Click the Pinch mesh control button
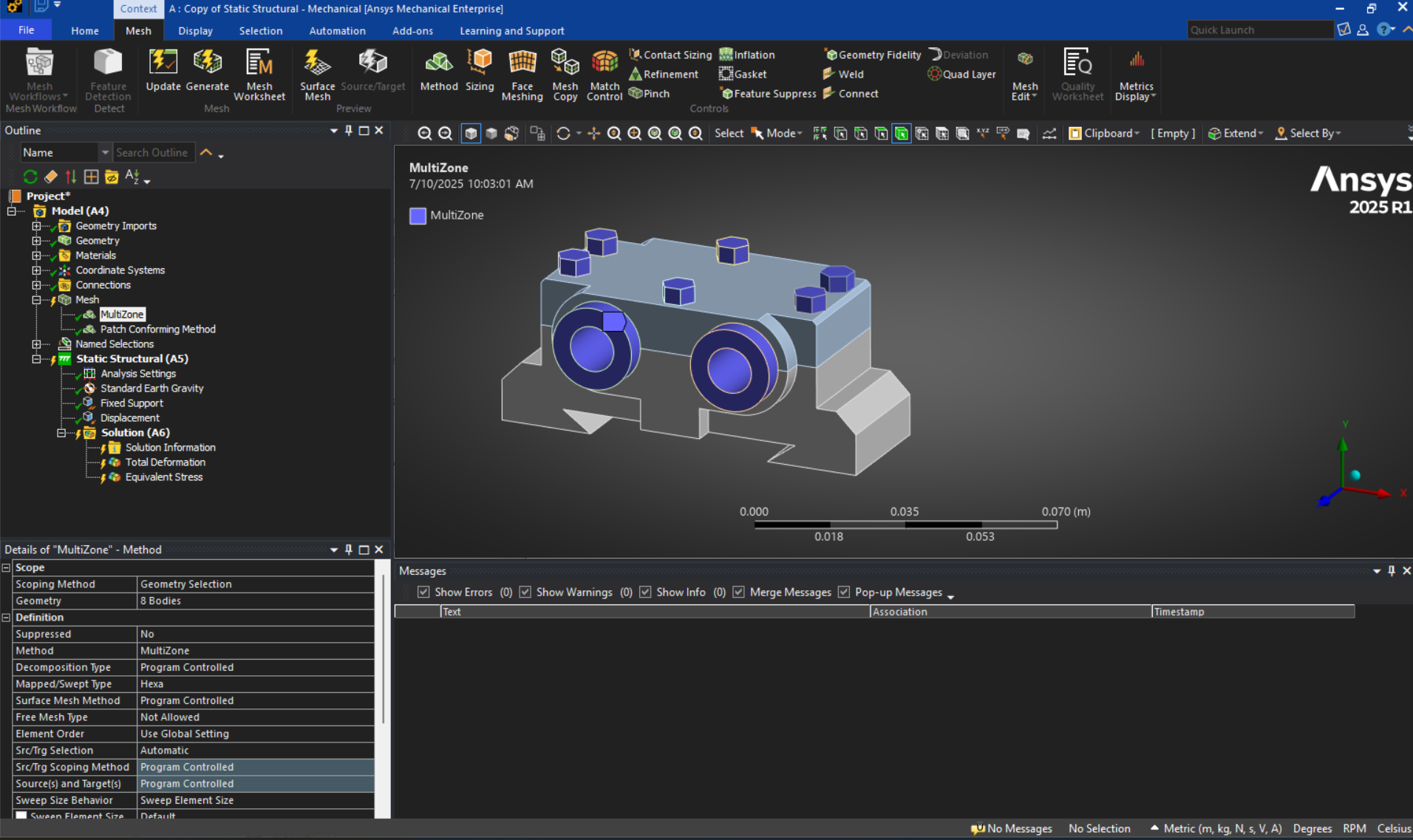Viewport: 1413px width, 840px height. pyautogui.click(x=649, y=93)
